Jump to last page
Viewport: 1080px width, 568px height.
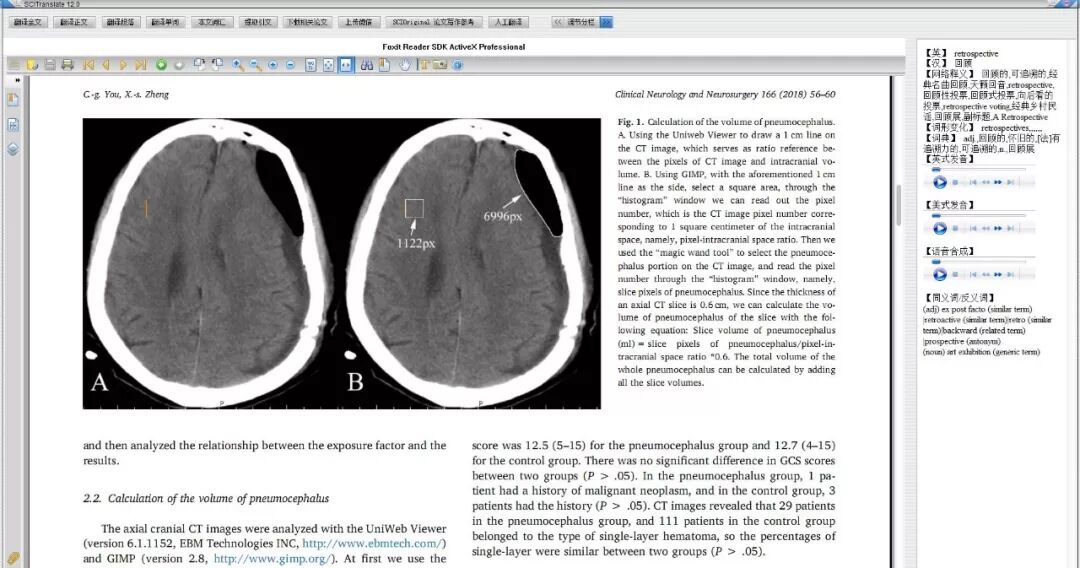coord(141,65)
